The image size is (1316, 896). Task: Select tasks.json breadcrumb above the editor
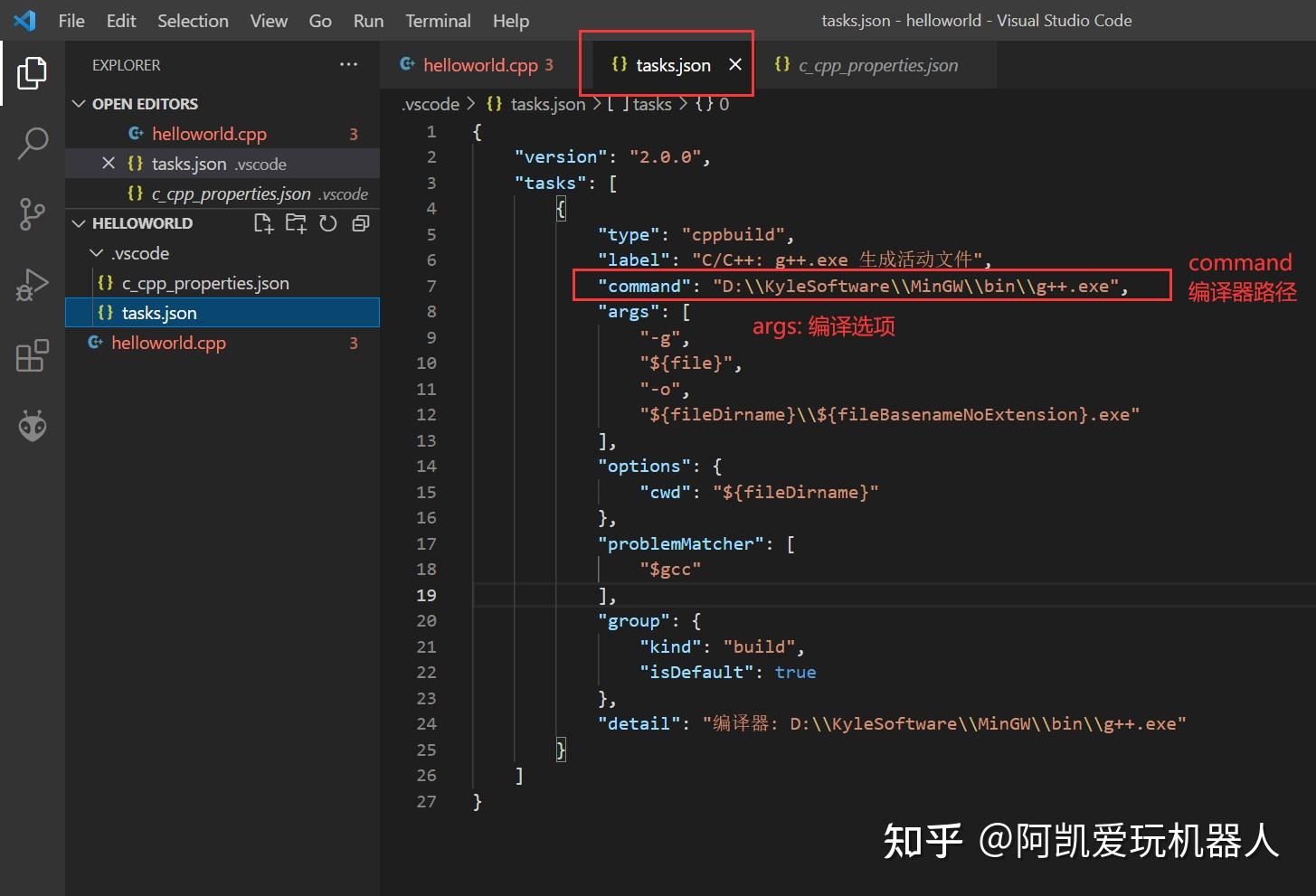(547, 104)
